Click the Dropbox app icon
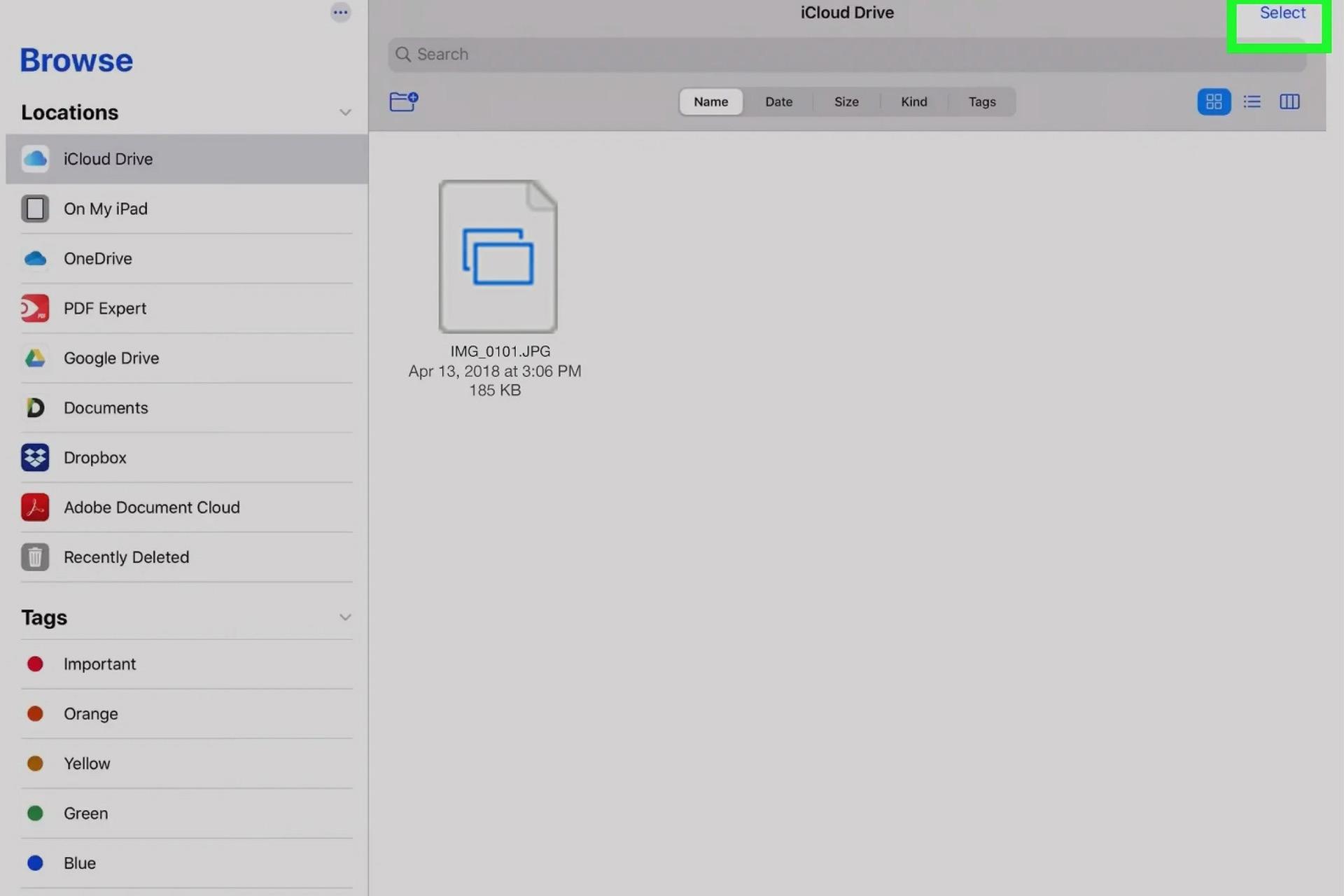This screenshot has height=896, width=1344. click(35, 457)
